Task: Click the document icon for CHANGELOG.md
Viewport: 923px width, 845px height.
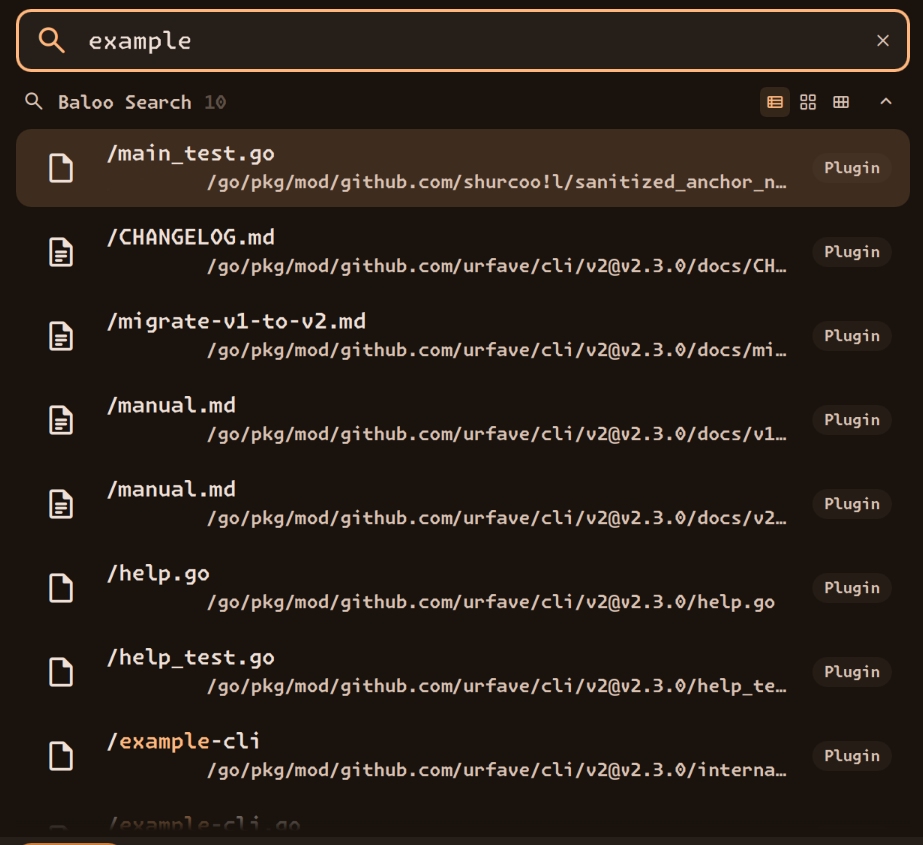Action: click(x=61, y=252)
